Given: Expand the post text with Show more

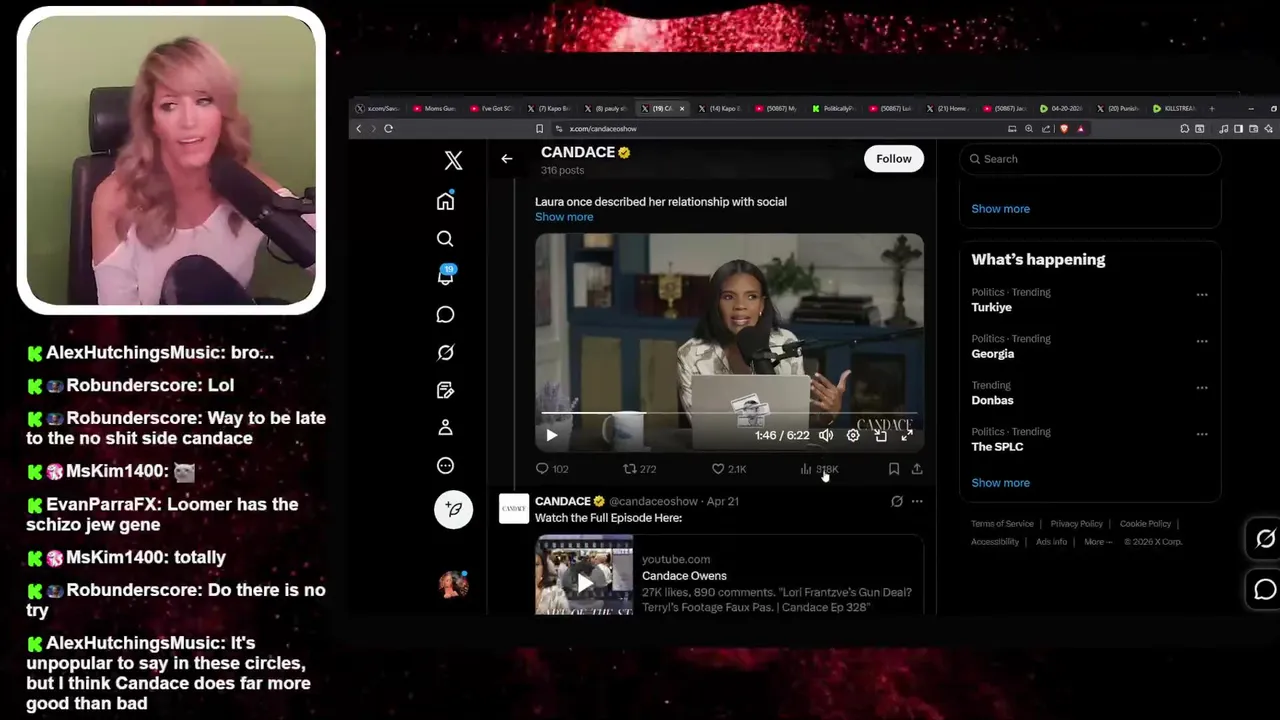Looking at the screenshot, I should click(x=564, y=217).
